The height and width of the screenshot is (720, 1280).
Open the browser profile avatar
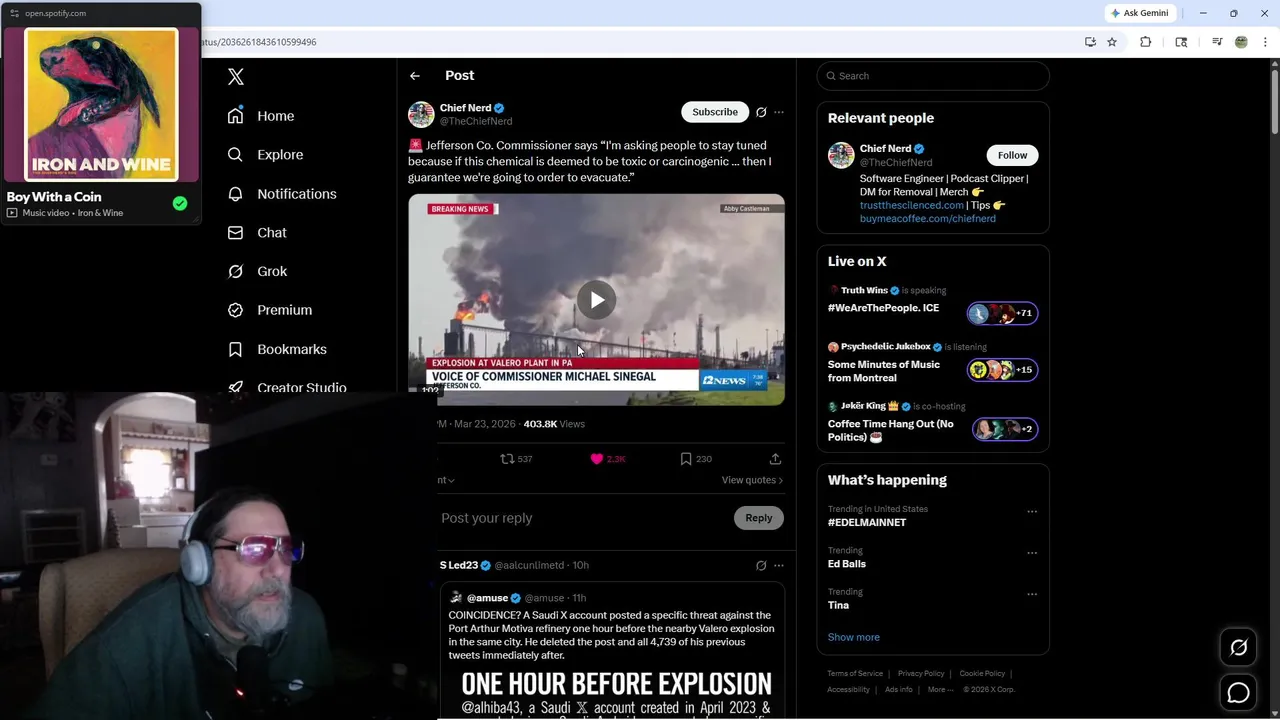pos(1241,42)
